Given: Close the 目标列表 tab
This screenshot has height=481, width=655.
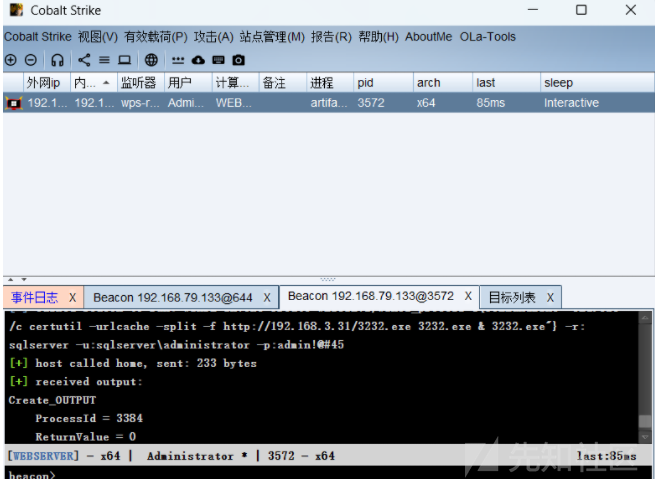Looking at the screenshot, I should (x=551, y=298).
